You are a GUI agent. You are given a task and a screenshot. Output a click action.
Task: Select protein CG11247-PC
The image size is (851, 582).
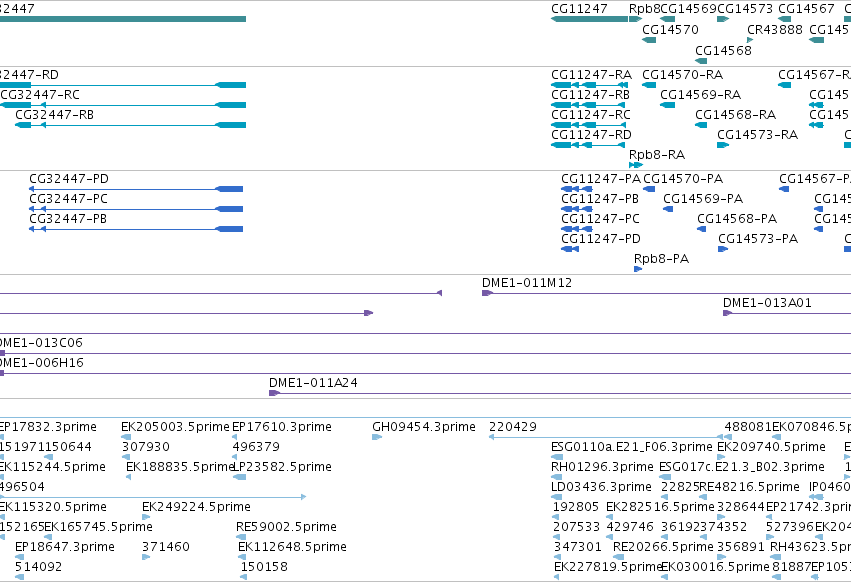601,219
